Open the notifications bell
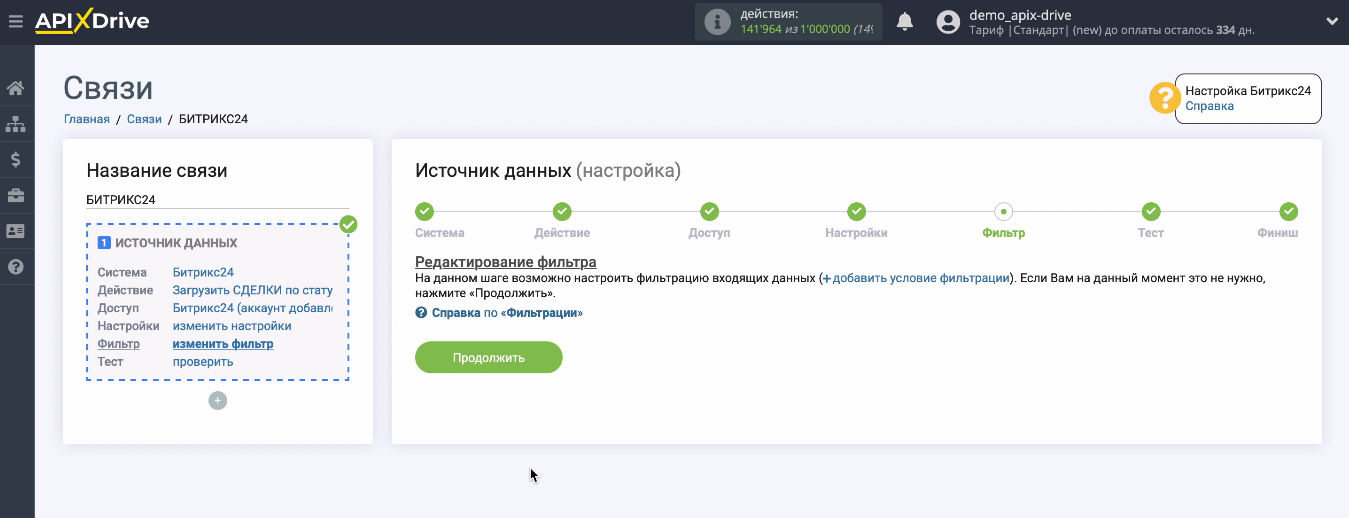This screenshot has width=1349, height=518. tap(905, 22)
